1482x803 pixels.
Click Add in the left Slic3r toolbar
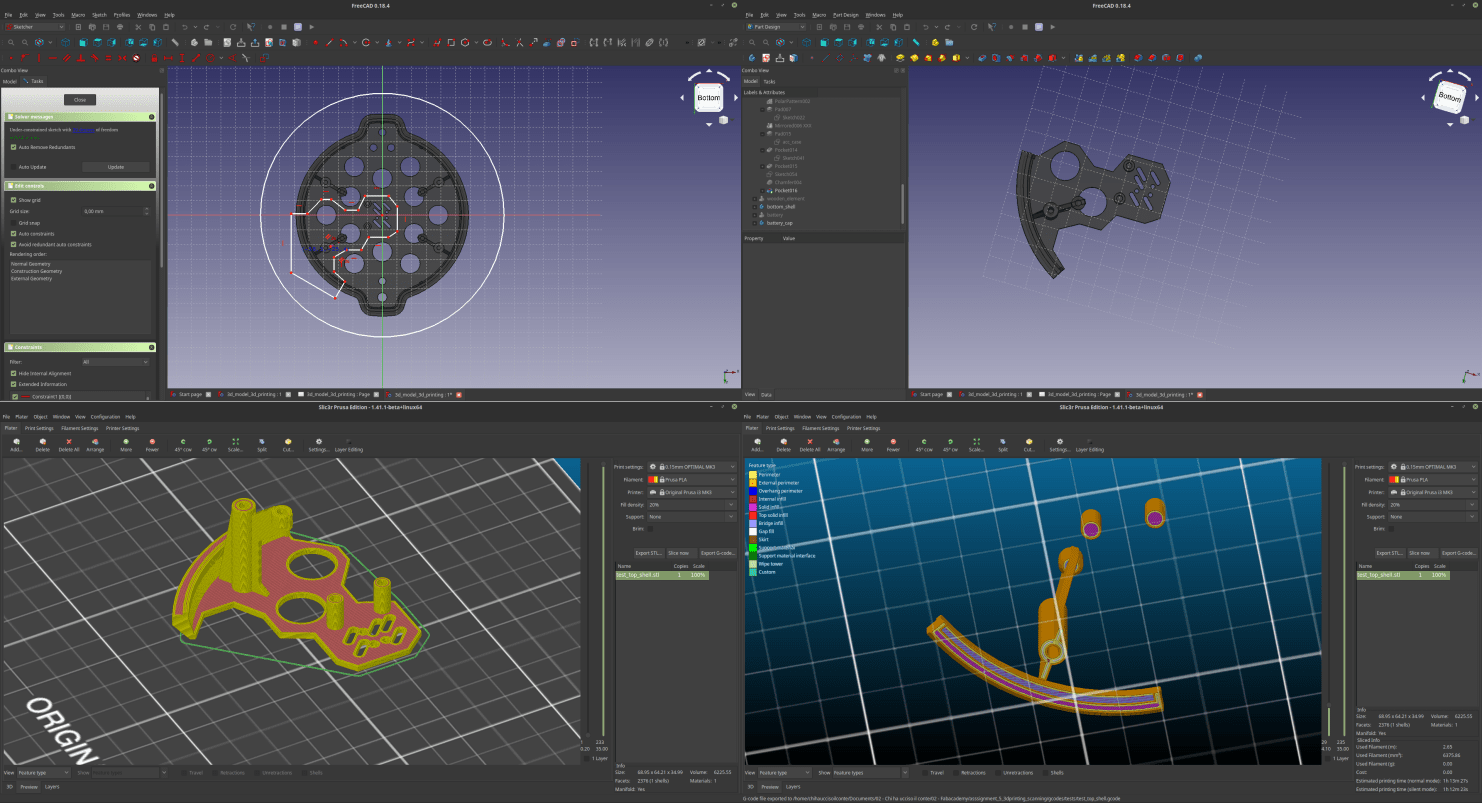click(x=16, y=445)
